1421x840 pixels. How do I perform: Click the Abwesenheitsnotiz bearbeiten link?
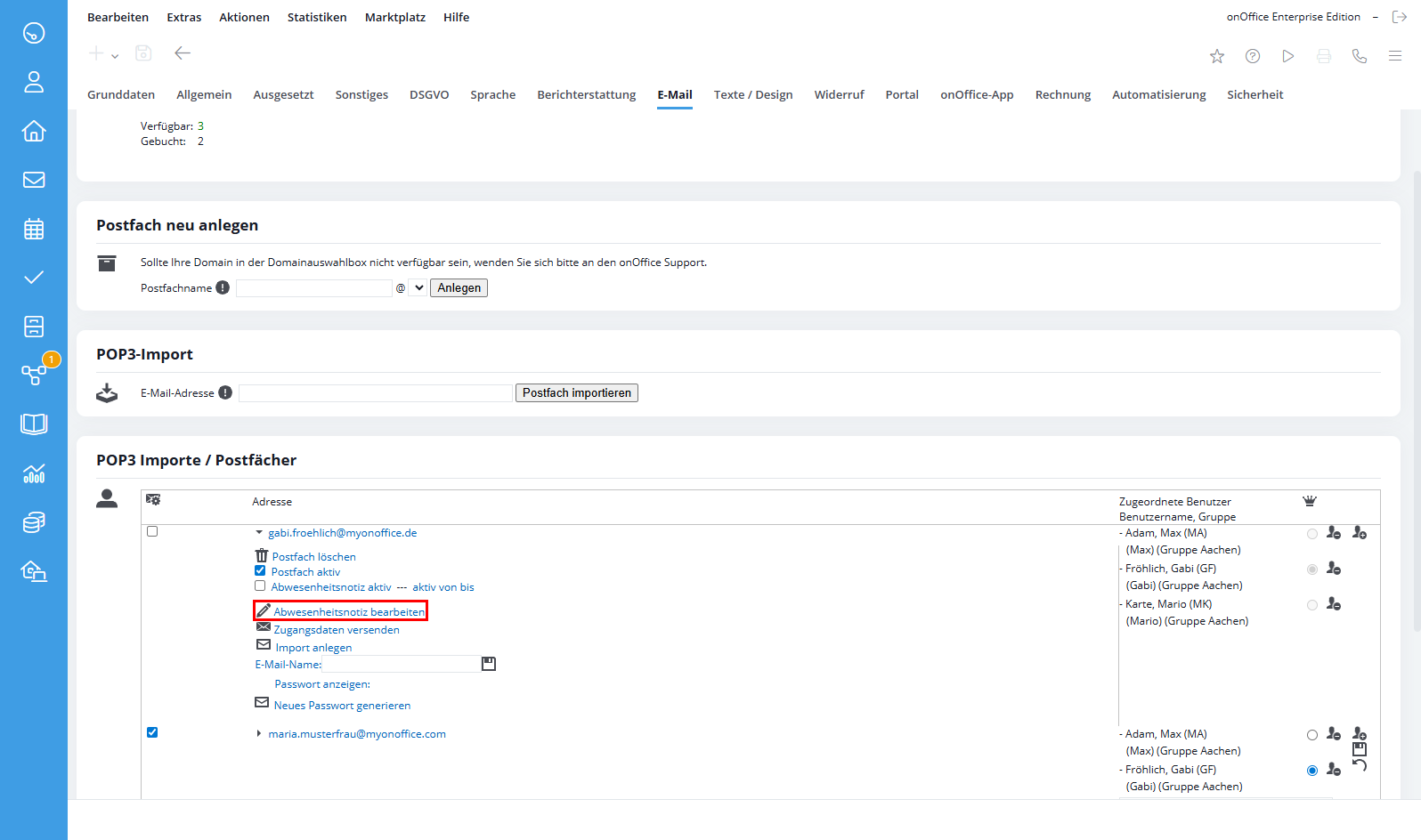click(x=349, y=611)
